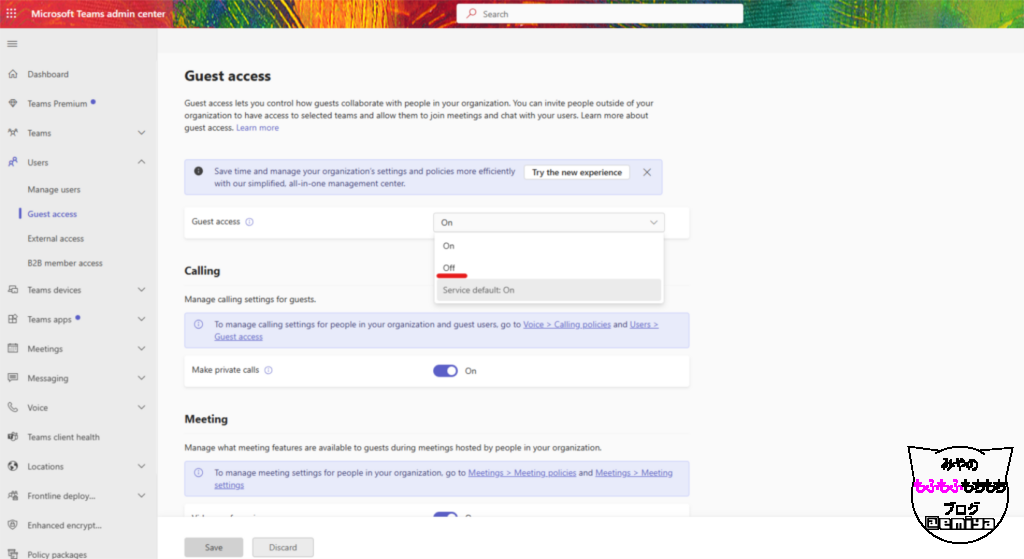1024x559 pixels.
Task: Open the app launcher waffle icon
Action: (11, 13)
